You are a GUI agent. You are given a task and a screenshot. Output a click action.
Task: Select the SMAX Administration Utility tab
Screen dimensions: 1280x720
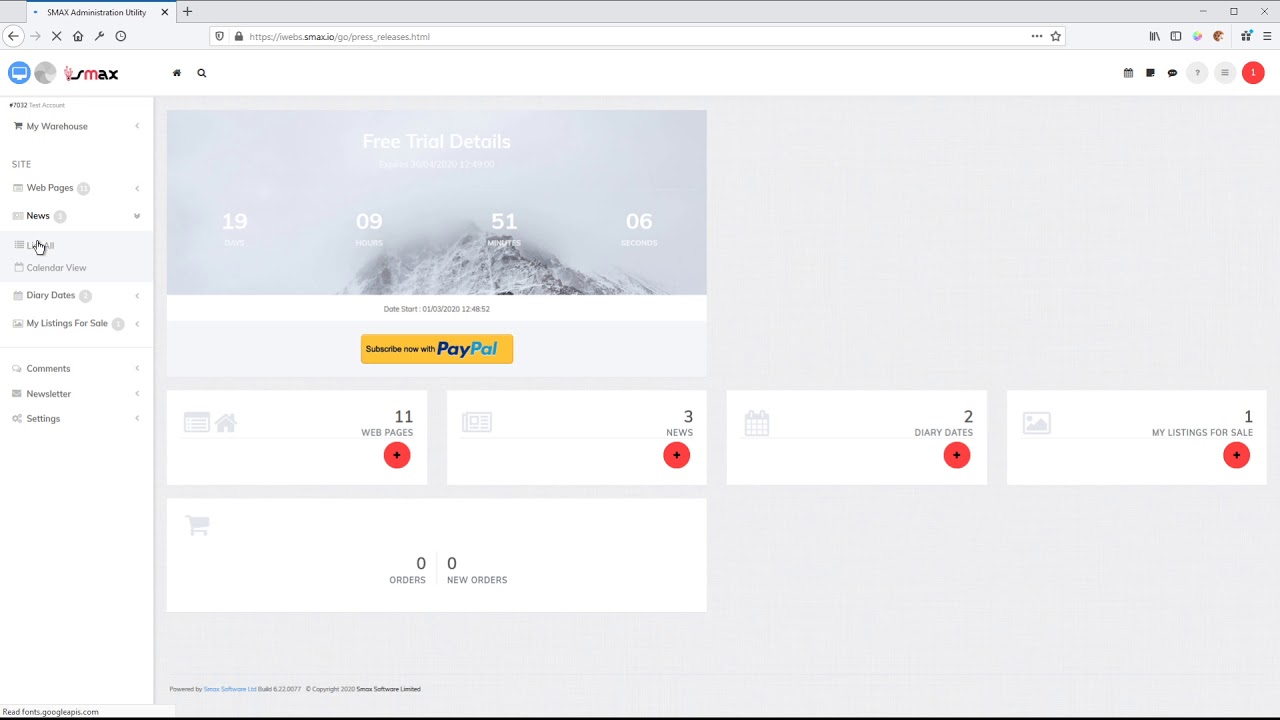coord(96,12)
